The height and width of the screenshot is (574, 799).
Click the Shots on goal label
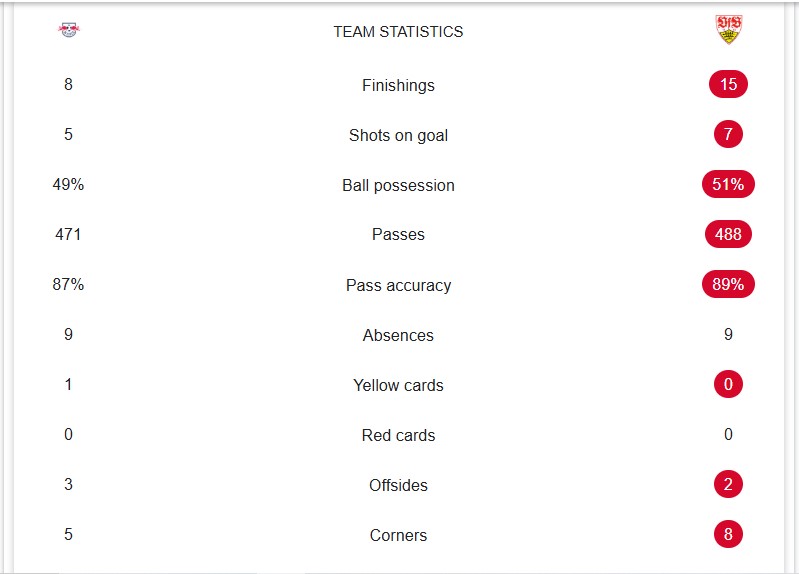(x=398, y=135)
